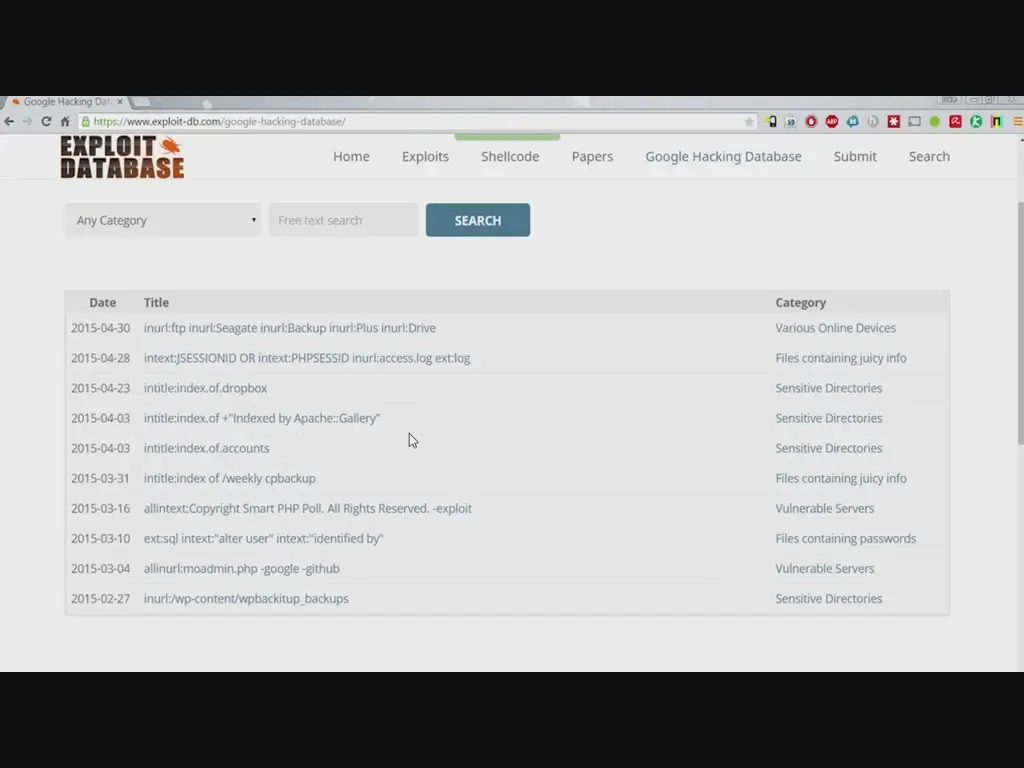Close the Google Hacking Database tab
1024x768 pixels.
(120, 102)
